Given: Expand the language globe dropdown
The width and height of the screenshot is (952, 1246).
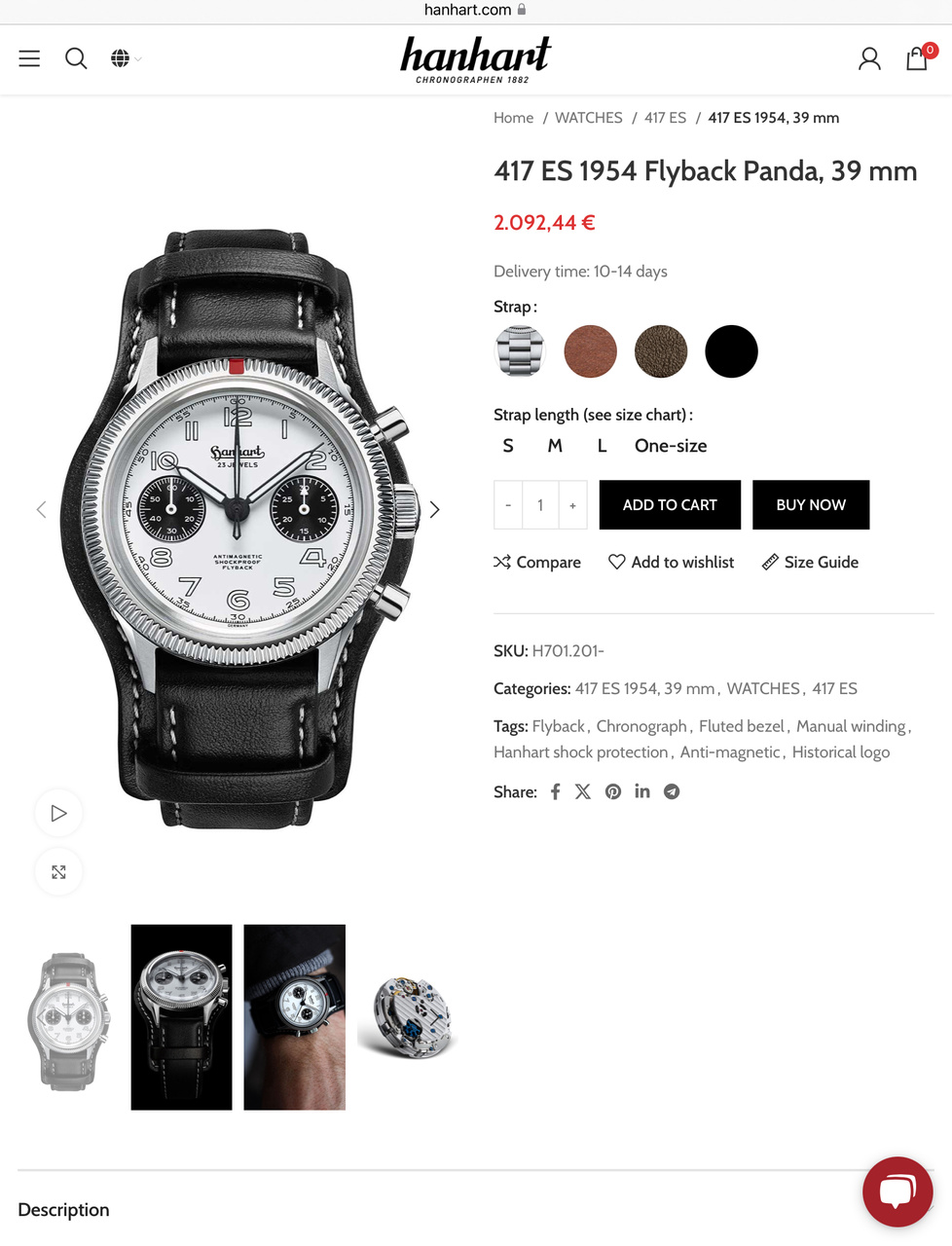Looking at the screenshot, I should pos(126,58).
